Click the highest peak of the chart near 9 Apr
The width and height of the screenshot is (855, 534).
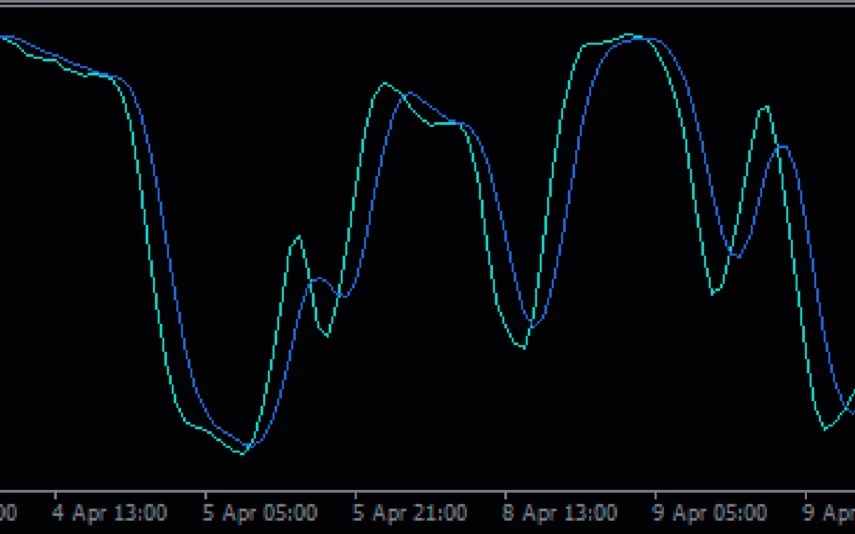630,35
